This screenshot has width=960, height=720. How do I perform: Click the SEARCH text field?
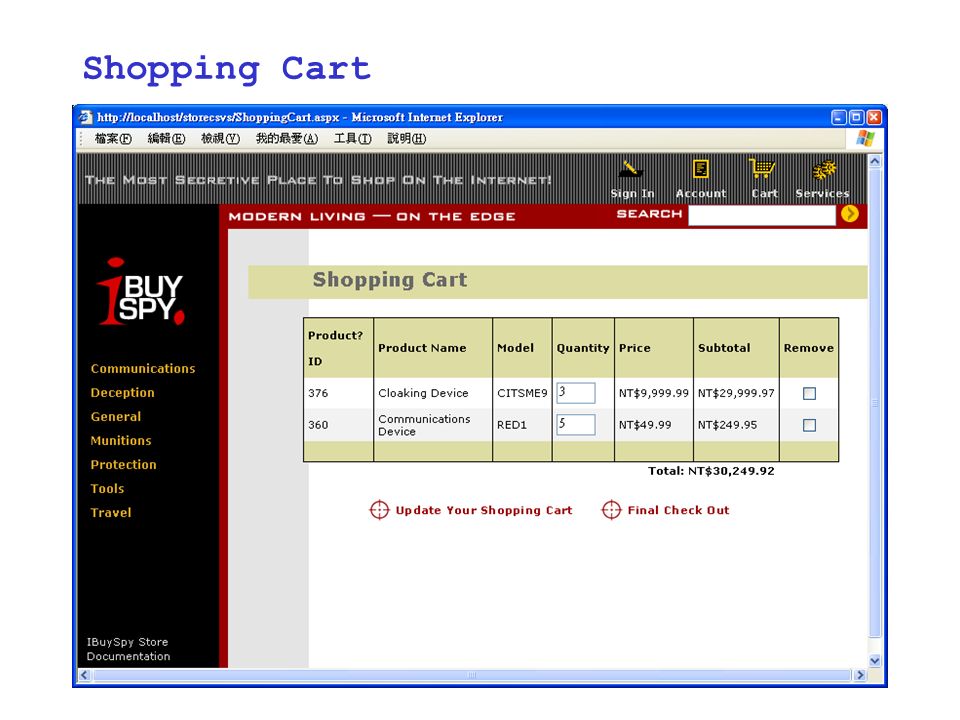[762, 215]
